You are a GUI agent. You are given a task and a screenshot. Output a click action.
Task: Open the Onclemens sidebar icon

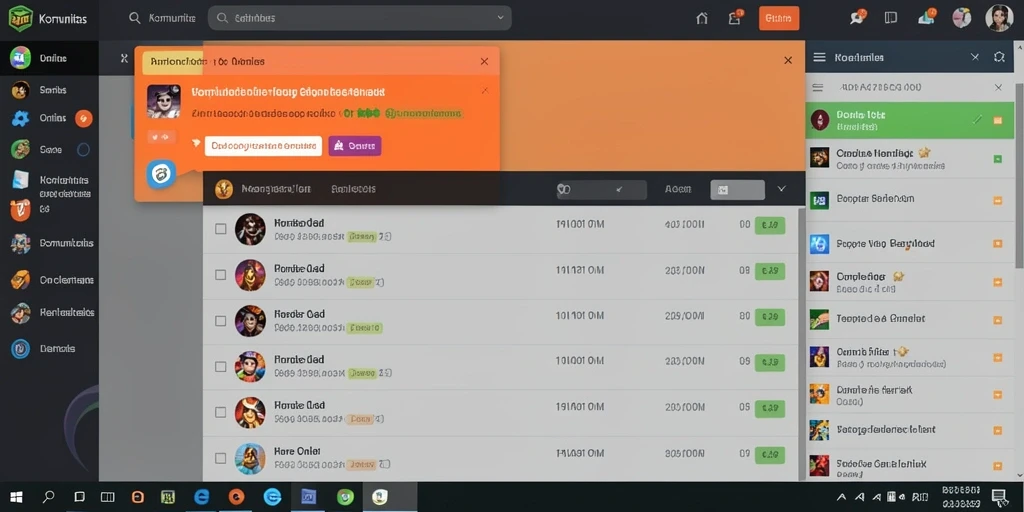click(x=20, y=280)
